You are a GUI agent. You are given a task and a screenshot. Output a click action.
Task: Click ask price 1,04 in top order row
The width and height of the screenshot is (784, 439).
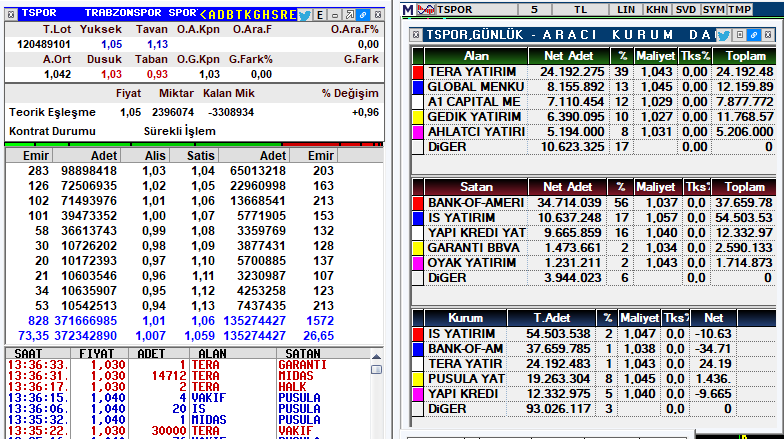tap(202, 171)
